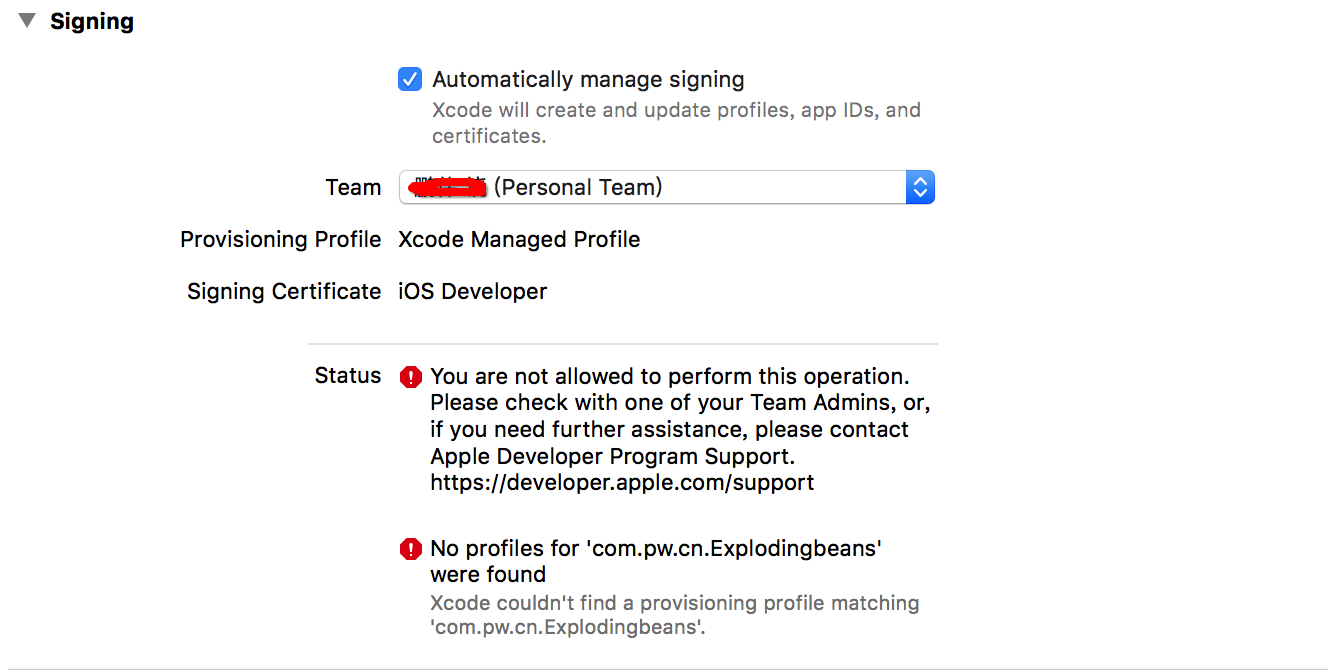Screen dimensions: 1338x670
Task: Click the redacted team name in Team dropdown
Action: [449, 187]
